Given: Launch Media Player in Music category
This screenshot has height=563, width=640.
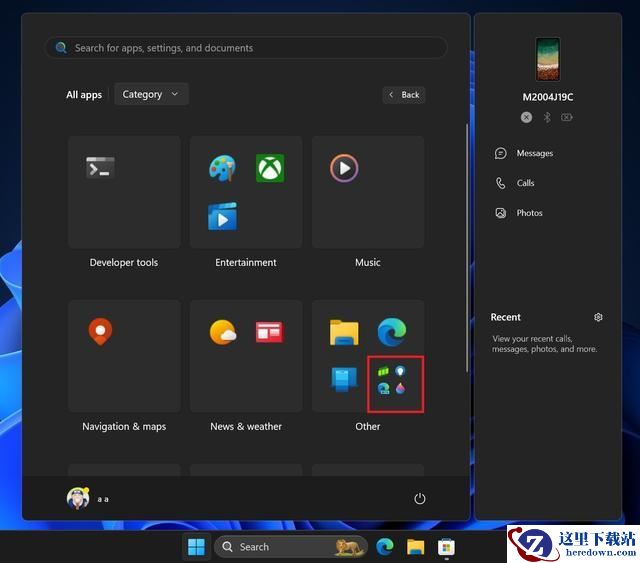Looking at the screenshot, I should 344,168.
